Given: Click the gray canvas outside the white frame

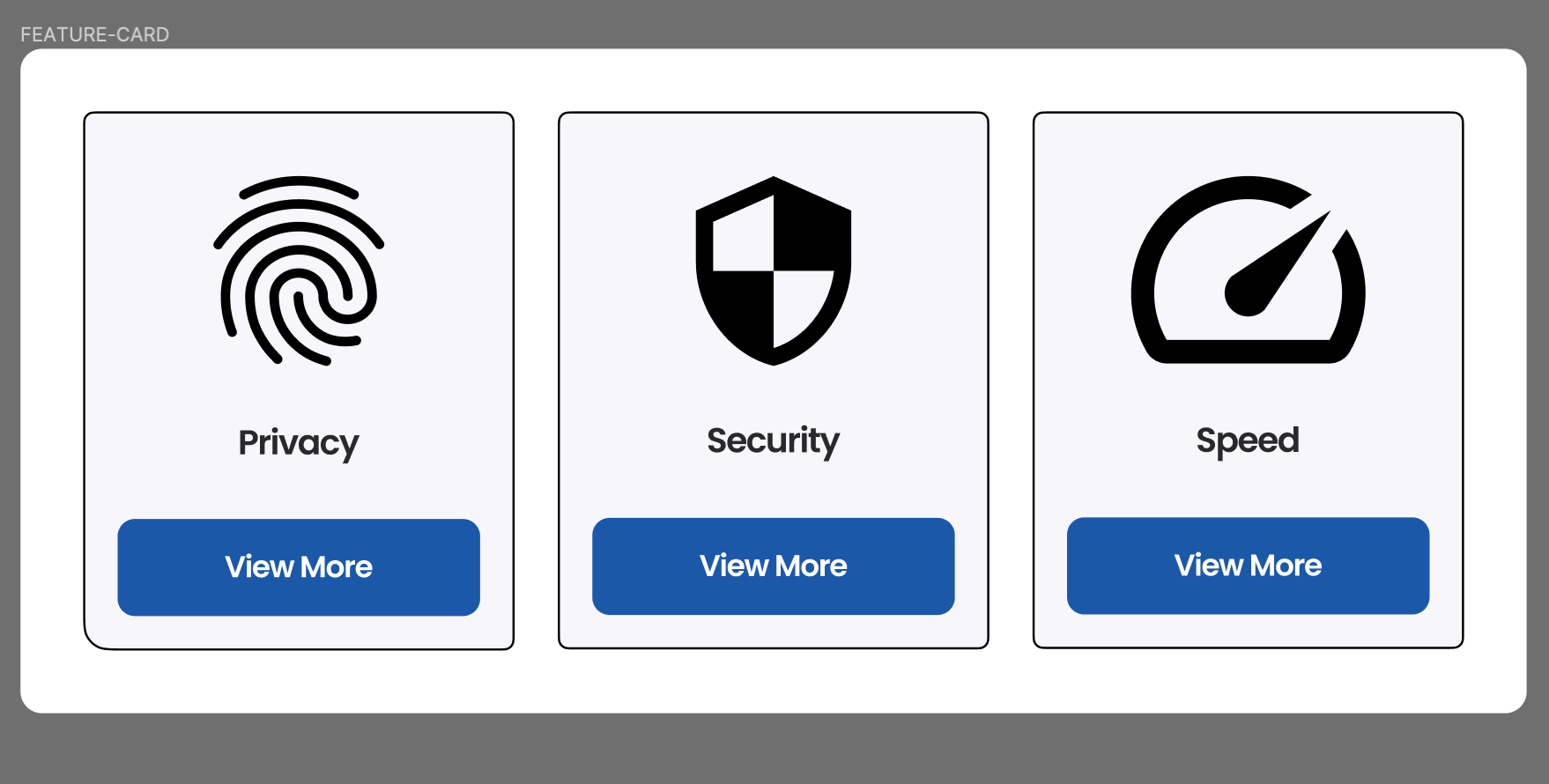Looking at the screenshot, I should 774,749.
